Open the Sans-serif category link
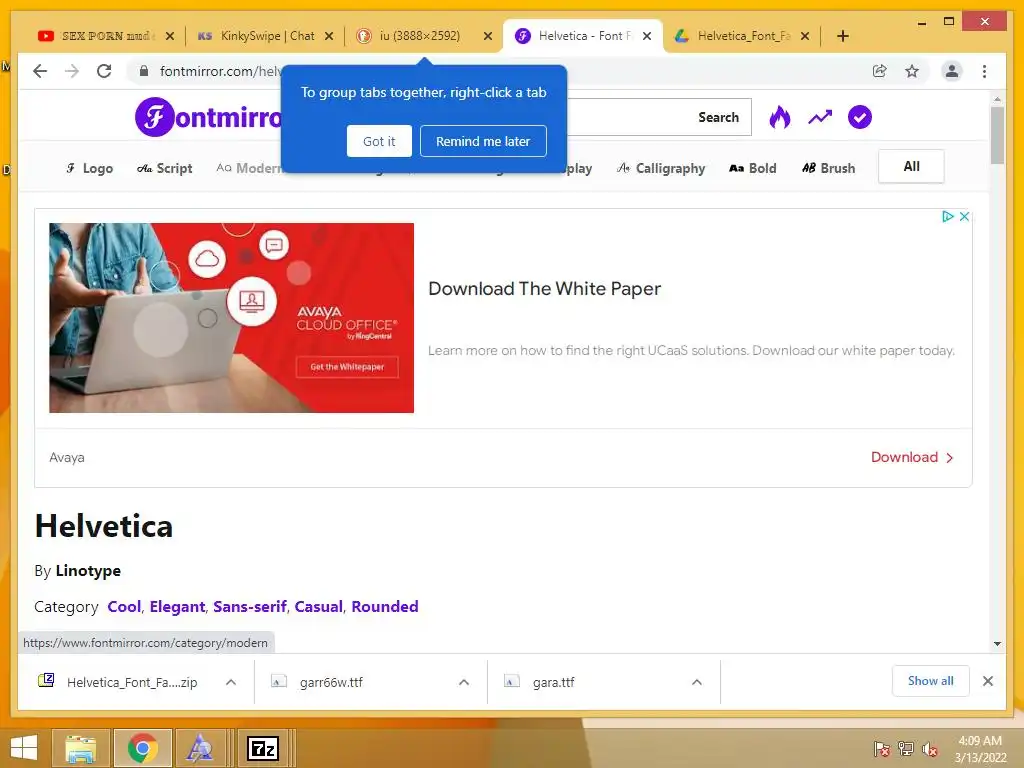This screenshot has height=768, width=1024. click(x=249, y=607)
